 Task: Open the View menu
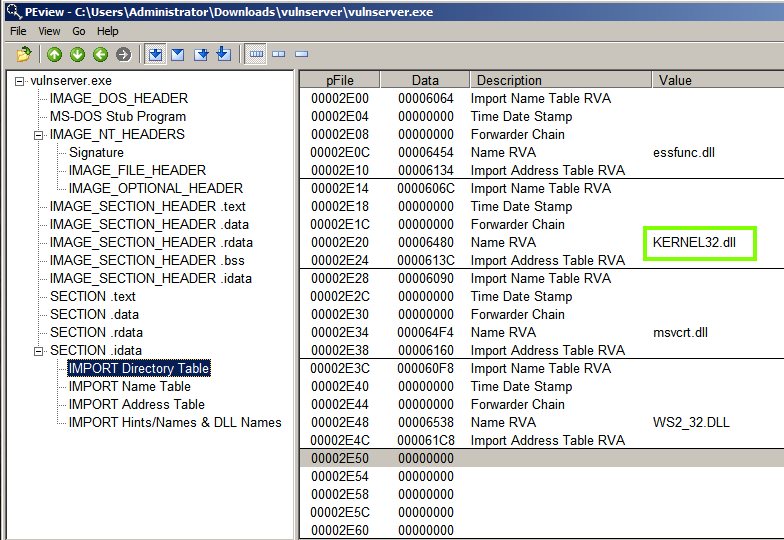point(49,31)
